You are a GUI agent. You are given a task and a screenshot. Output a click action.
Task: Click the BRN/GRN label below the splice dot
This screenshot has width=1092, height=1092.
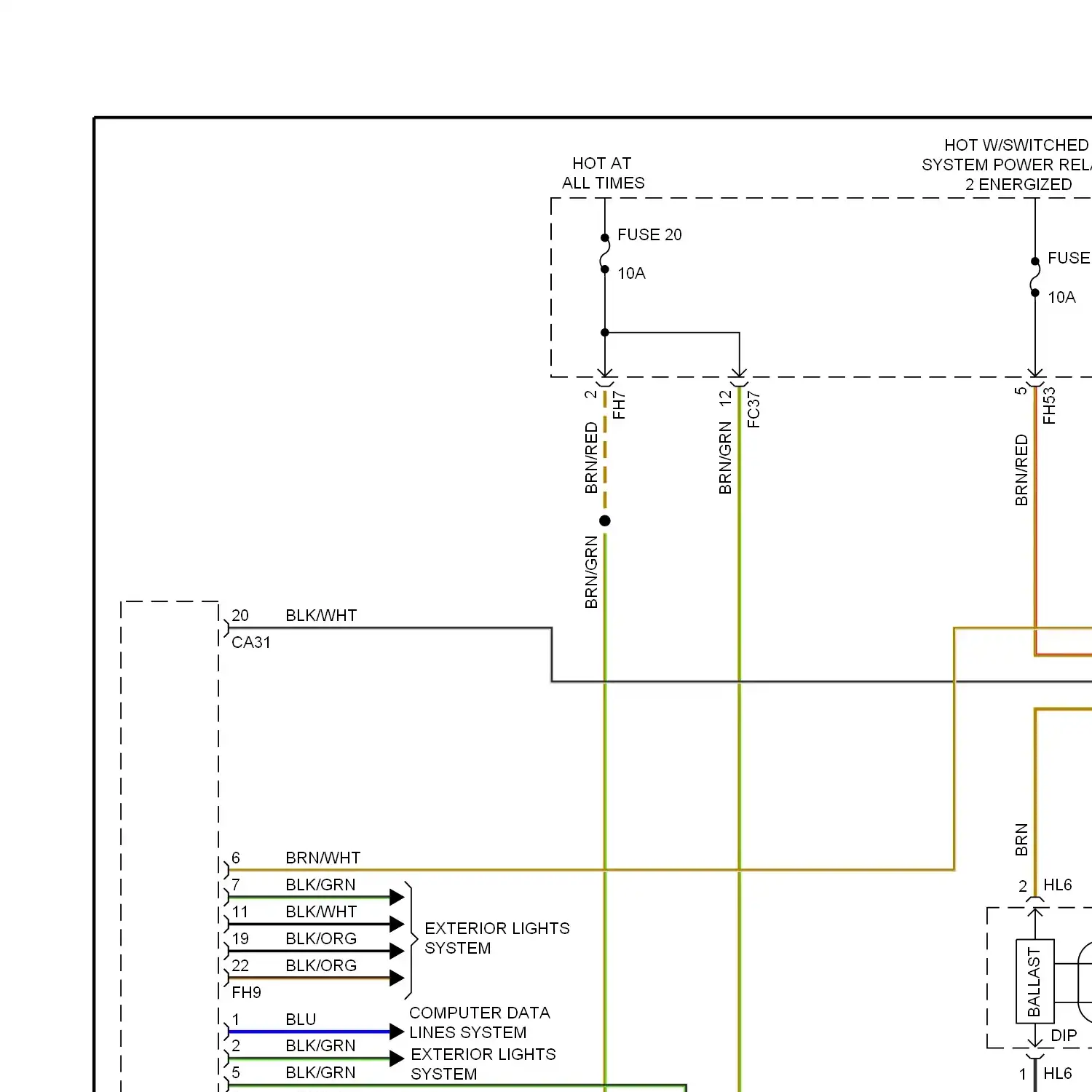click(x=591, y=572)
